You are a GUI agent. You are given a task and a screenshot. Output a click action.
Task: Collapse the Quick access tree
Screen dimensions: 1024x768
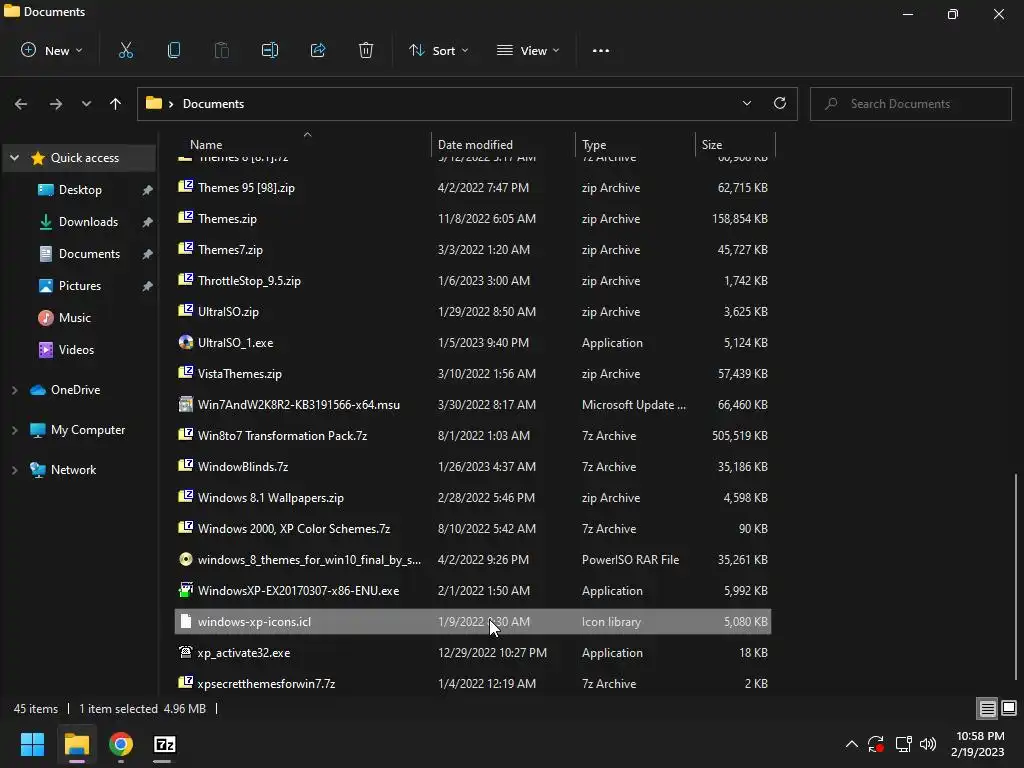(14, 157)
